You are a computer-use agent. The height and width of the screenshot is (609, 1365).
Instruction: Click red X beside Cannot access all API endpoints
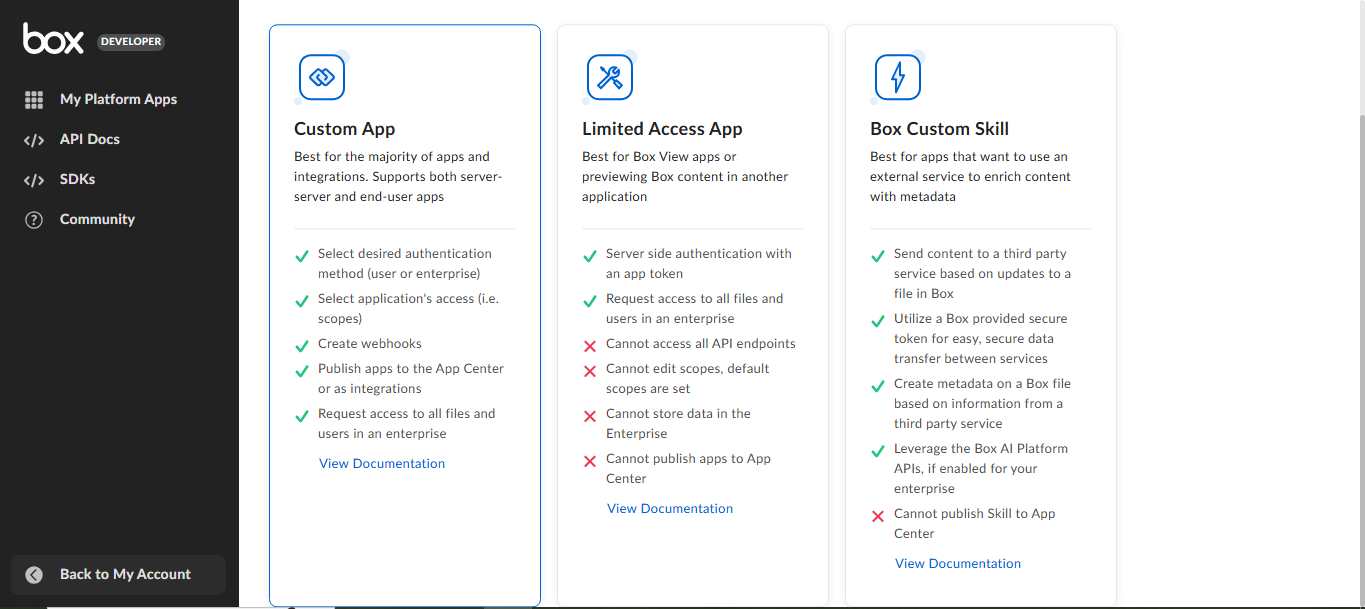click(x=590, y=346)
